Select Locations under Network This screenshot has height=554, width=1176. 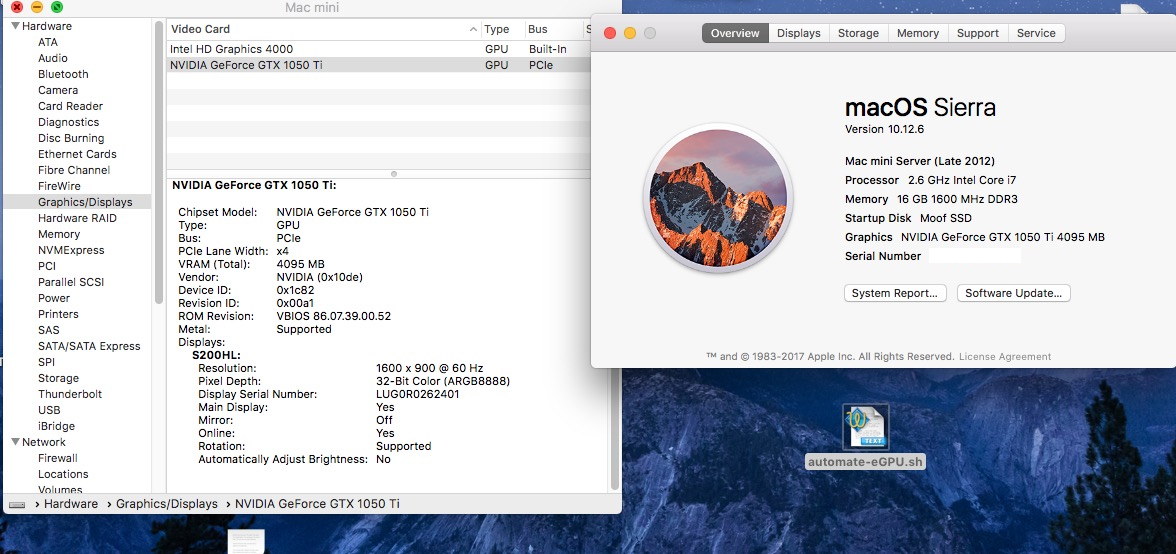63,474
